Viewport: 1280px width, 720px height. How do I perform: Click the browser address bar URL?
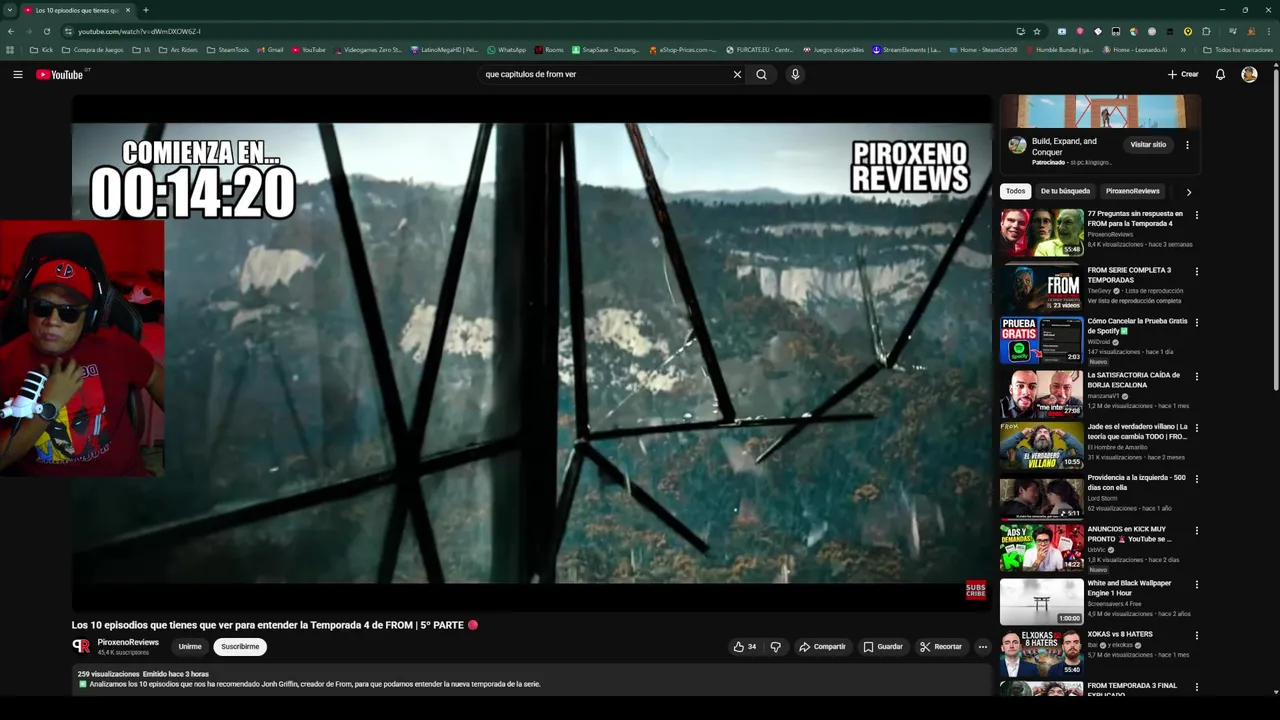[x=140, y=31]
